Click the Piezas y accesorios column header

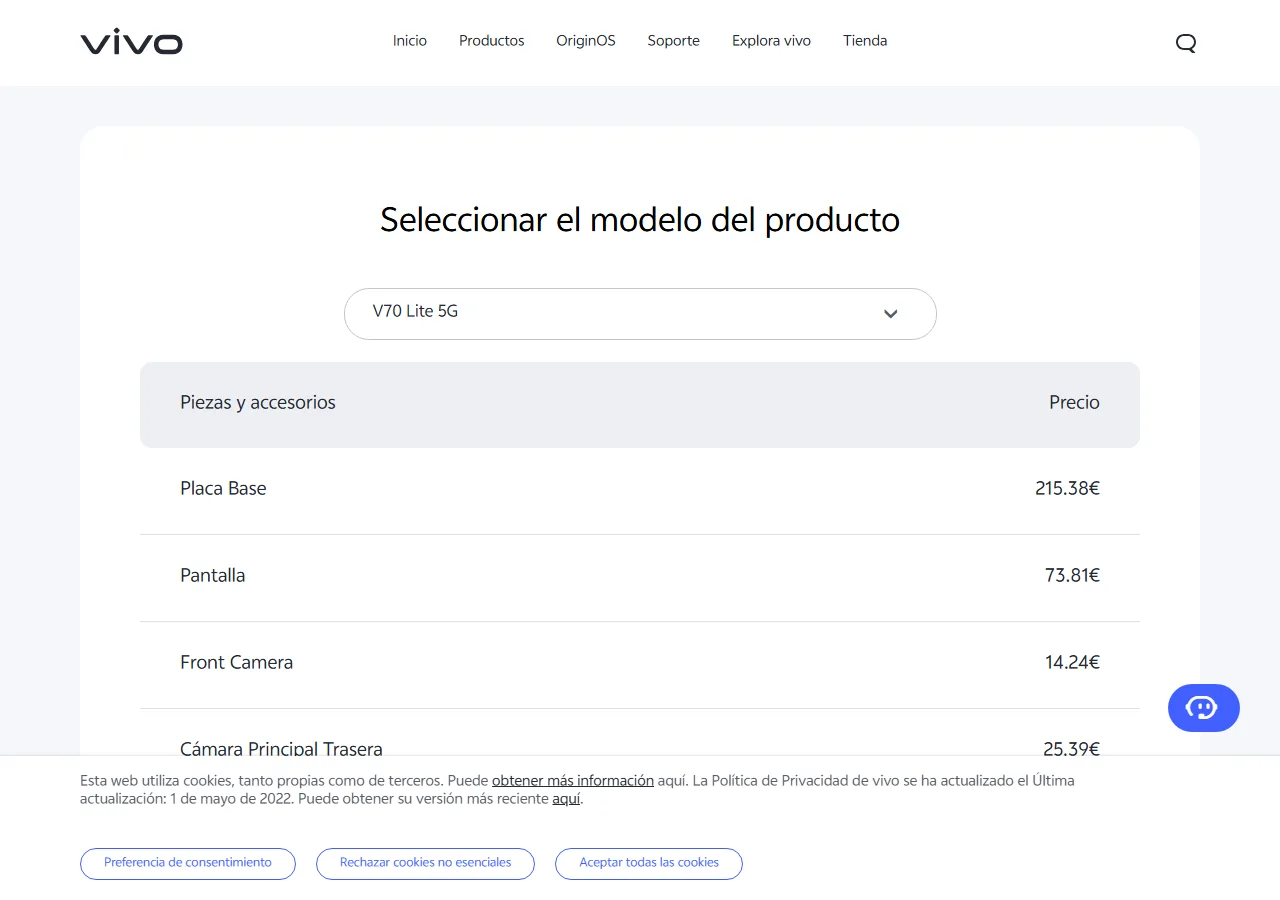pos(258,403)
